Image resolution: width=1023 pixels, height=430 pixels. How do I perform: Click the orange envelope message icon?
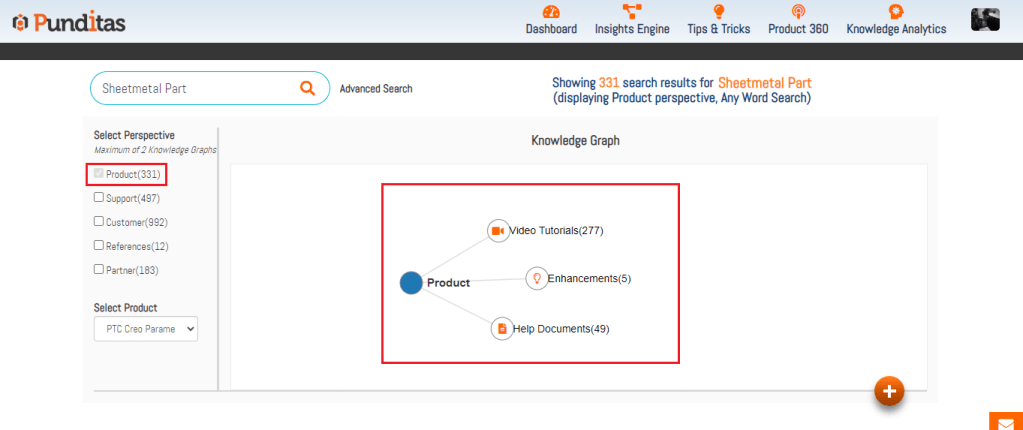[1006, 421]
